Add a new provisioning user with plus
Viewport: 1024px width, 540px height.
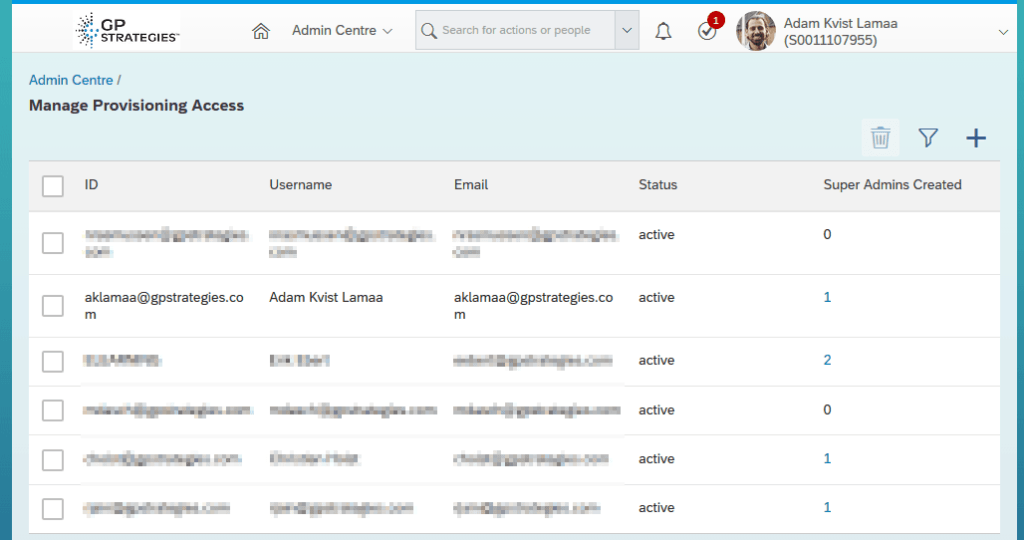pos(976,138)
